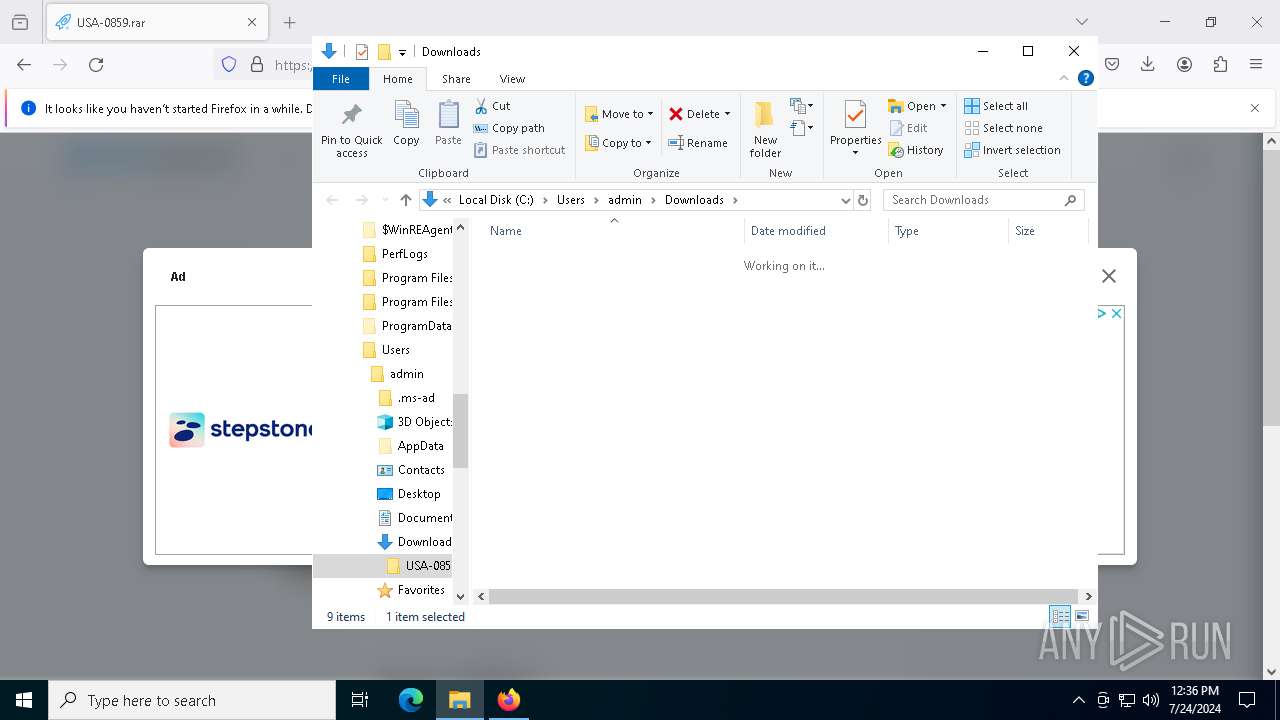Viewport: 1280px width, 720px height.
Task: Click Paste shortcut in ribbon
Action: [x=520, y=150]
